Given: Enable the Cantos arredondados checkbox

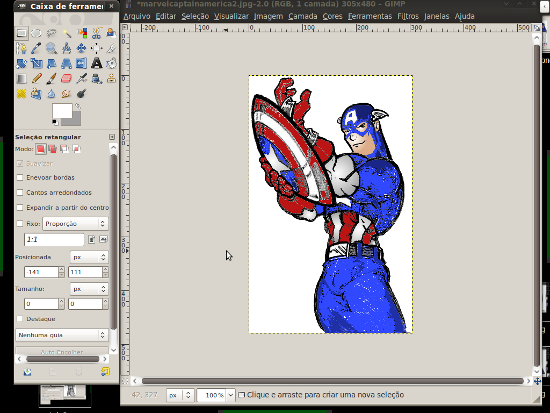Looking at the screenshot, I should click(x=20, y=193).
